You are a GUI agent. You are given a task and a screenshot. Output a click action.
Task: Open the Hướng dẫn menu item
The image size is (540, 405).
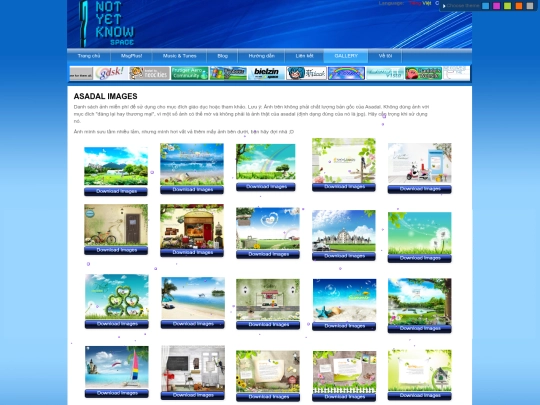(x=261, y=56)
